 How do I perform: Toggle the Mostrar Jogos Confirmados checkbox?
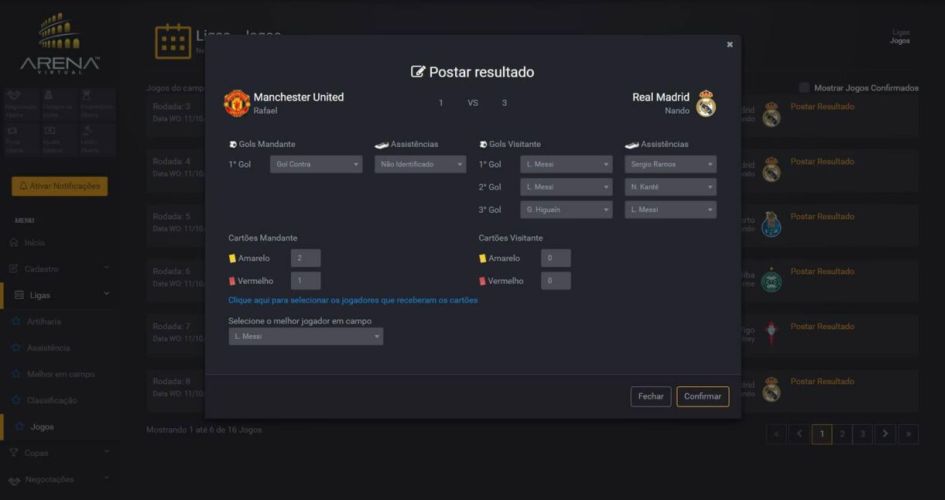(x=804, y=88)
